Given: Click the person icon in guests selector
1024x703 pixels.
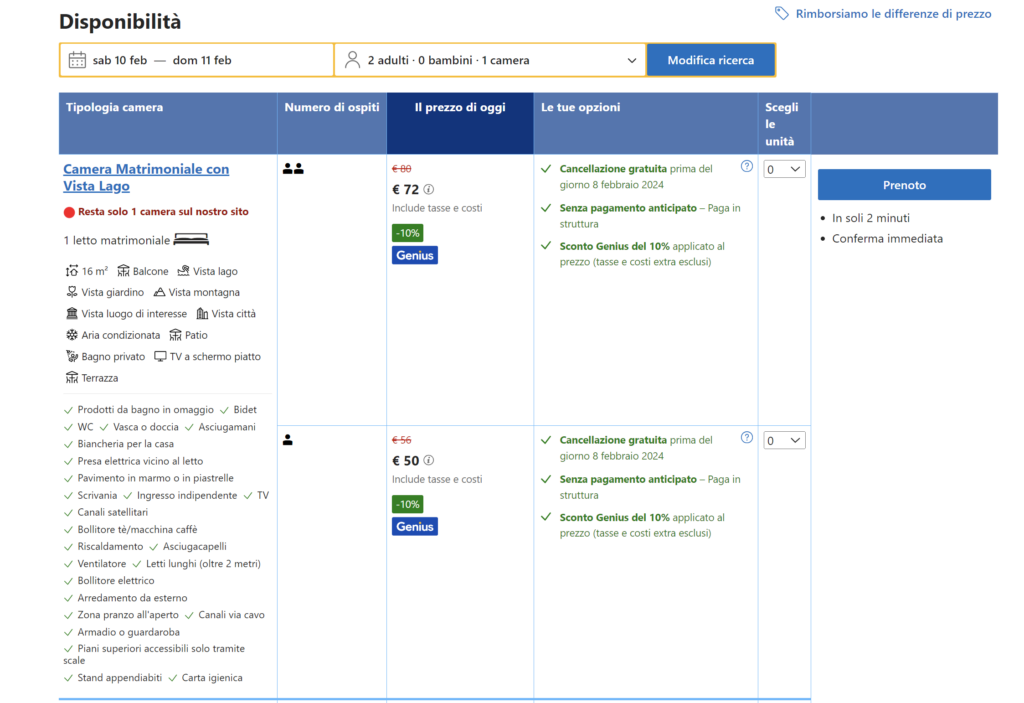Looking at the screenshot, I should click(352, 60).
